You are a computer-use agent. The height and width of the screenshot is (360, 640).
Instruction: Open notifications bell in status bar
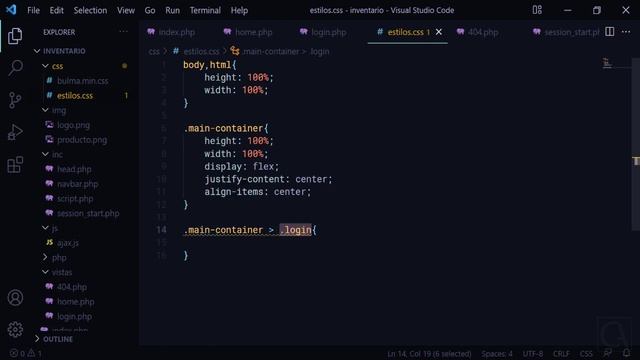626,353
